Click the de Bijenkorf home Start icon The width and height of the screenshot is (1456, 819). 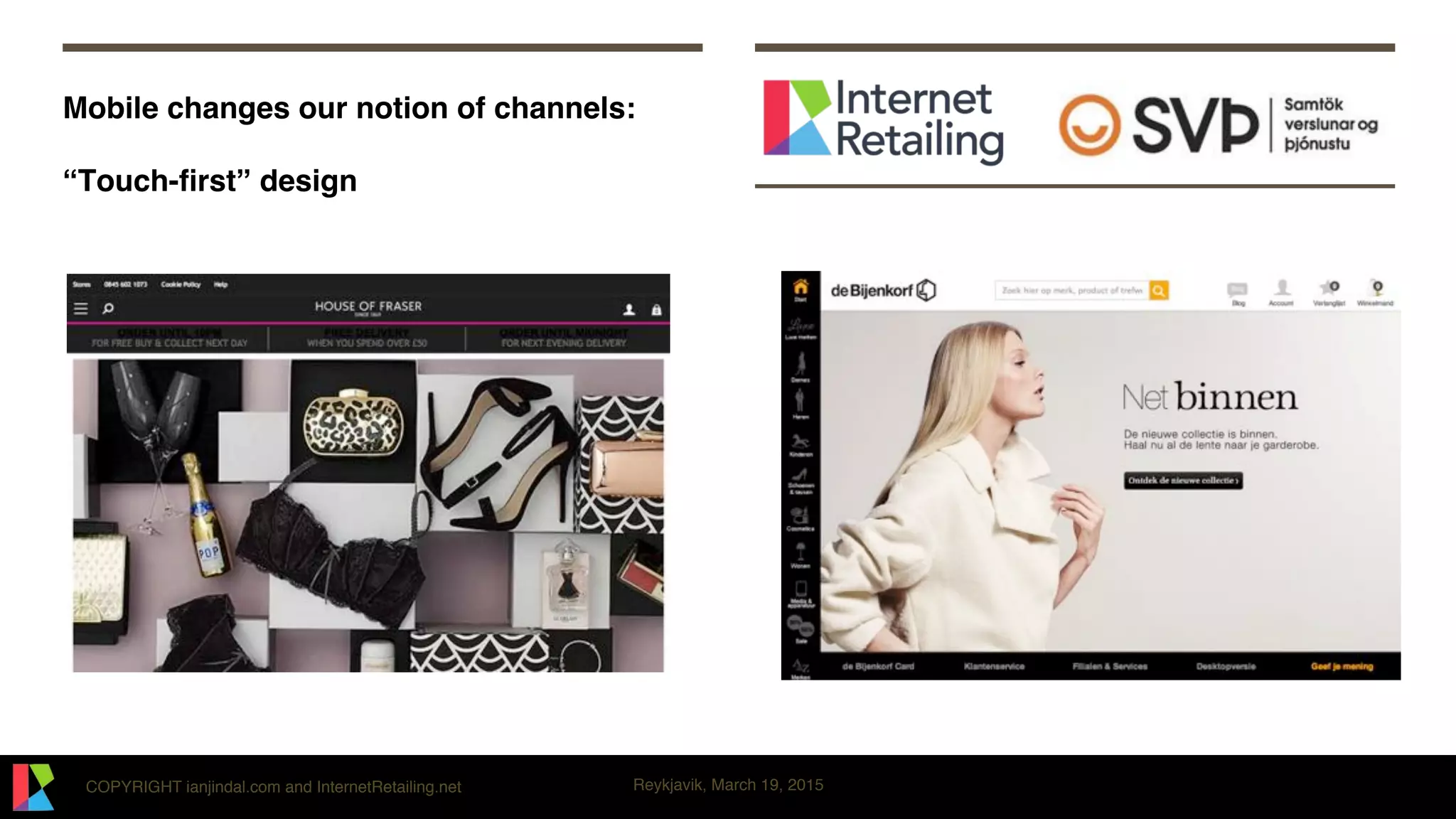click(x=801, y=290)
